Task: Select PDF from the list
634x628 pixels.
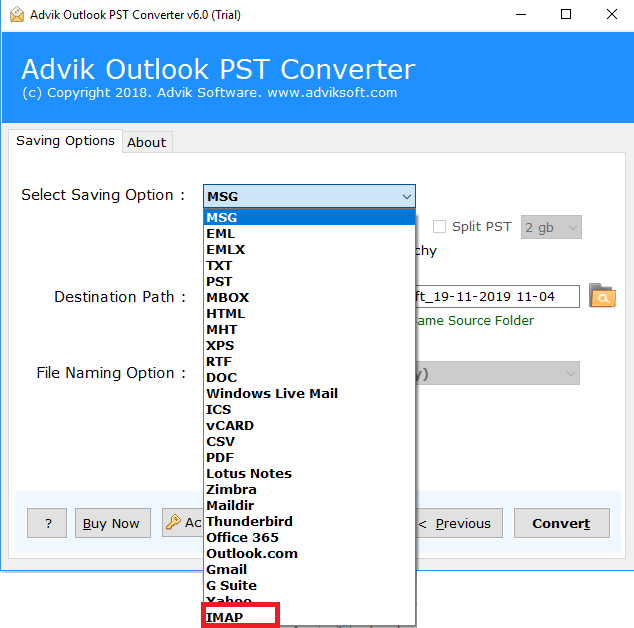Action: [309, 458]
